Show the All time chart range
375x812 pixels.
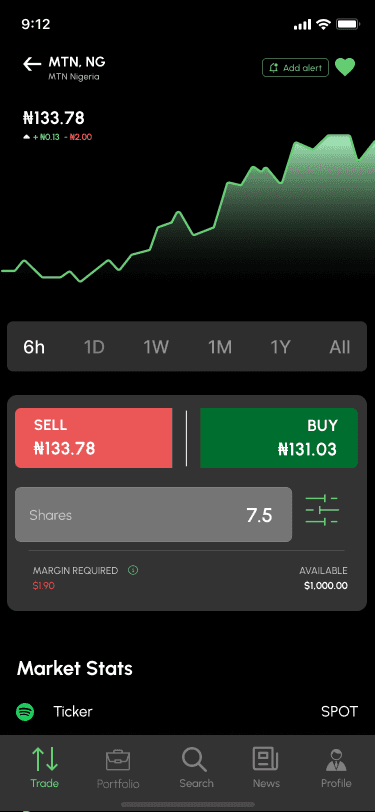[x=340, y=347]
